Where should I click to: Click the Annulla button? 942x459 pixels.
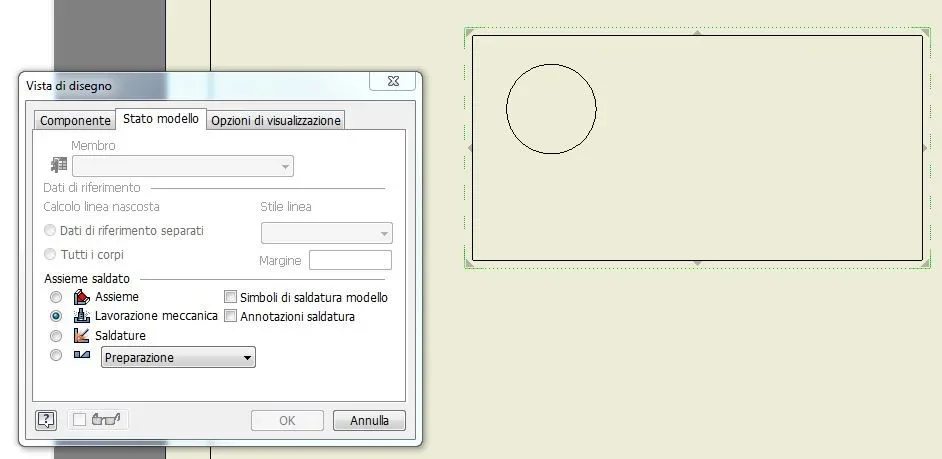tap(369, 421)
